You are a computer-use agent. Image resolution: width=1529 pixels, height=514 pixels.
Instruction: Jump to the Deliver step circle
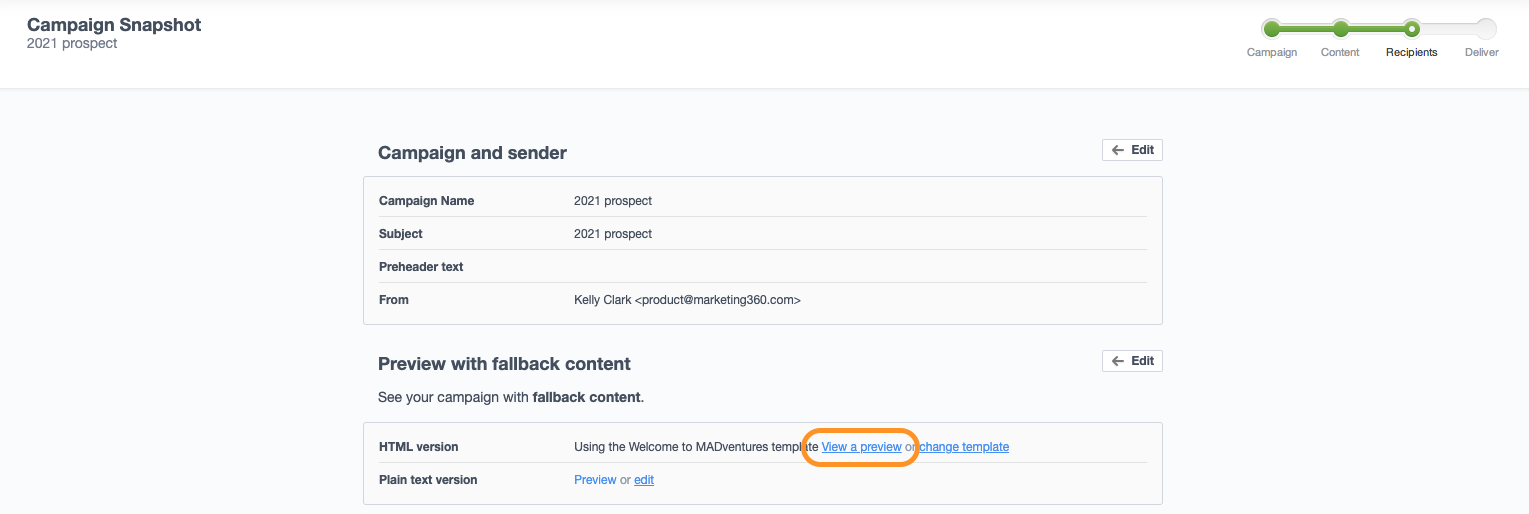pyautogui.click(x=1486, y=29)
